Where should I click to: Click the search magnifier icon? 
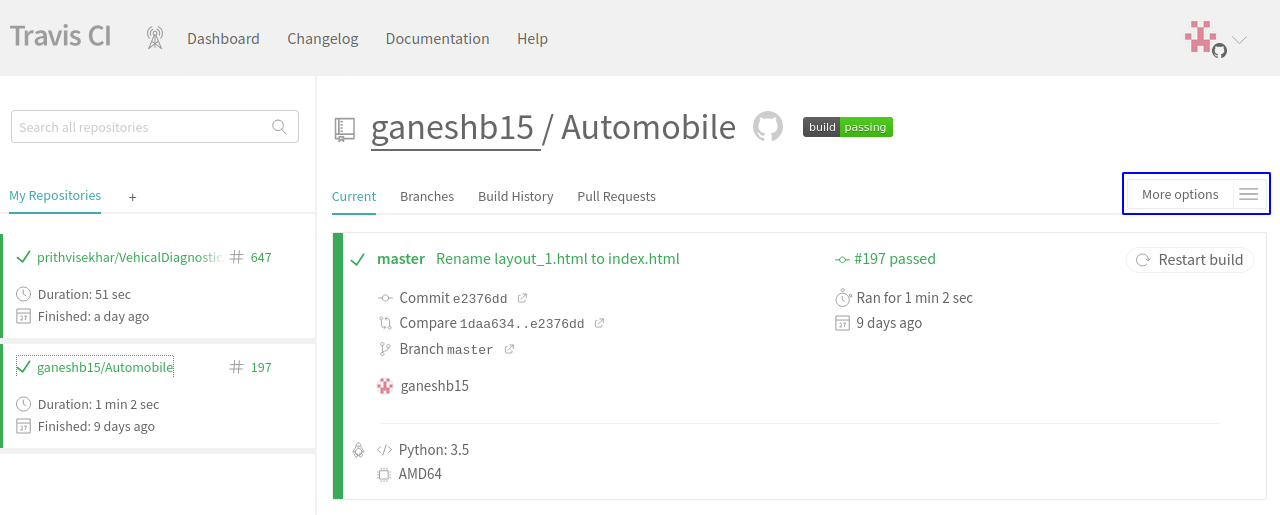pyautogui.click(x=280, y=127)
